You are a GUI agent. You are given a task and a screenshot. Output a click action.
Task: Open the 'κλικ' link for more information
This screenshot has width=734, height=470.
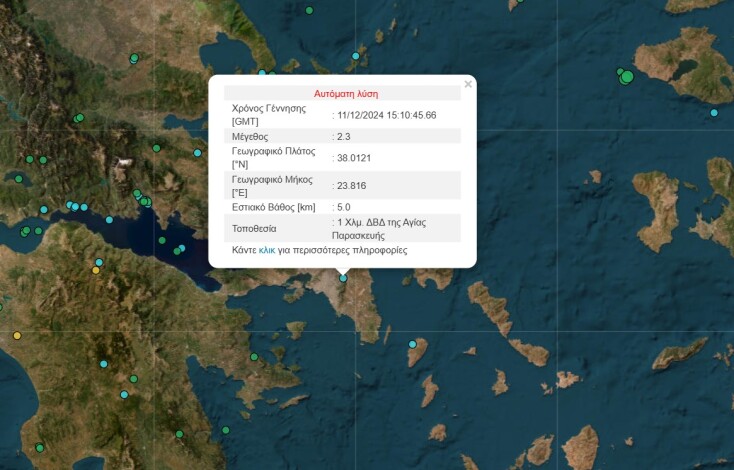(267, 250)
